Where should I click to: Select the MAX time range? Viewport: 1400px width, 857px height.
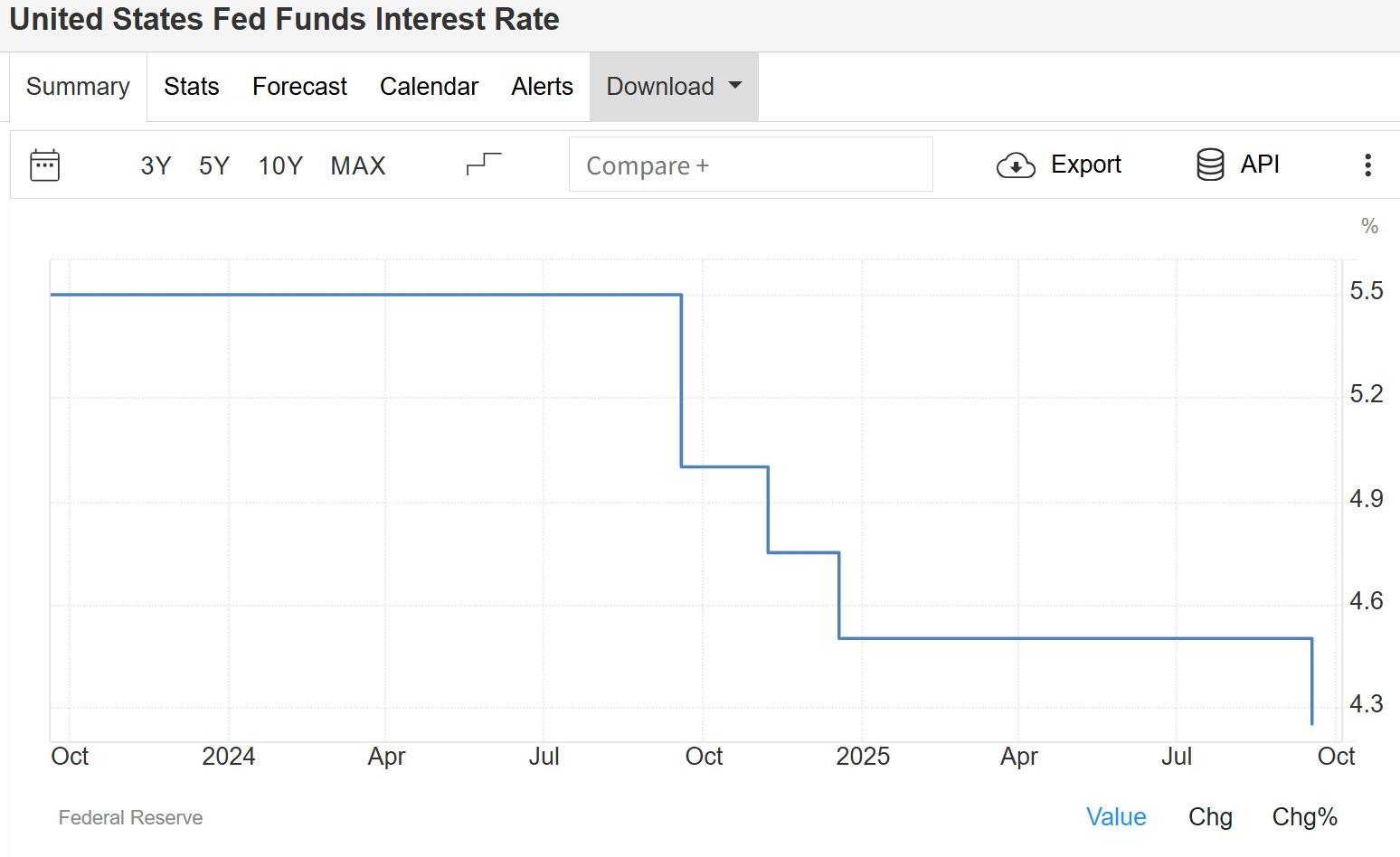pyautogui.click(x=358, y=165)
